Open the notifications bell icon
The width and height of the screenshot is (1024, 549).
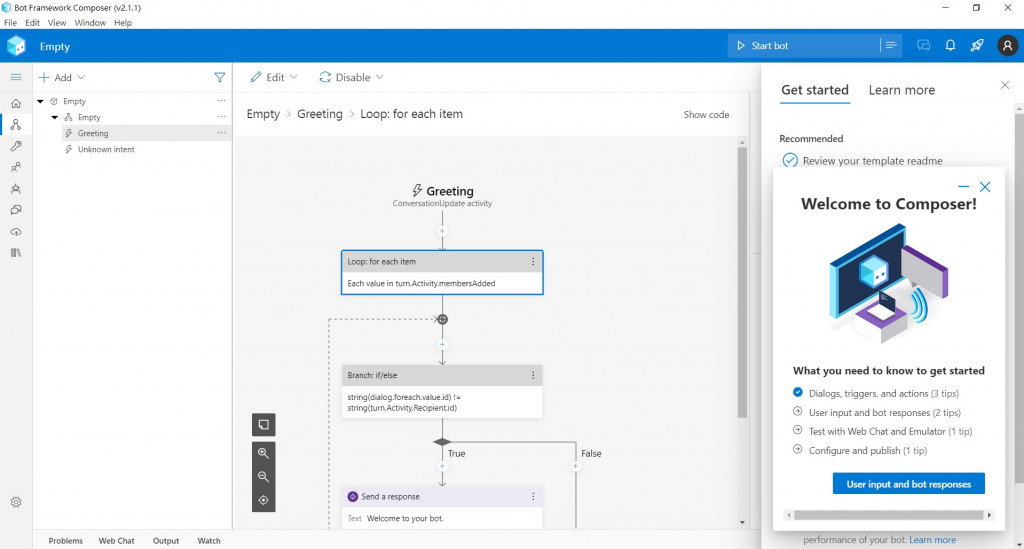[x=950, y=46]
